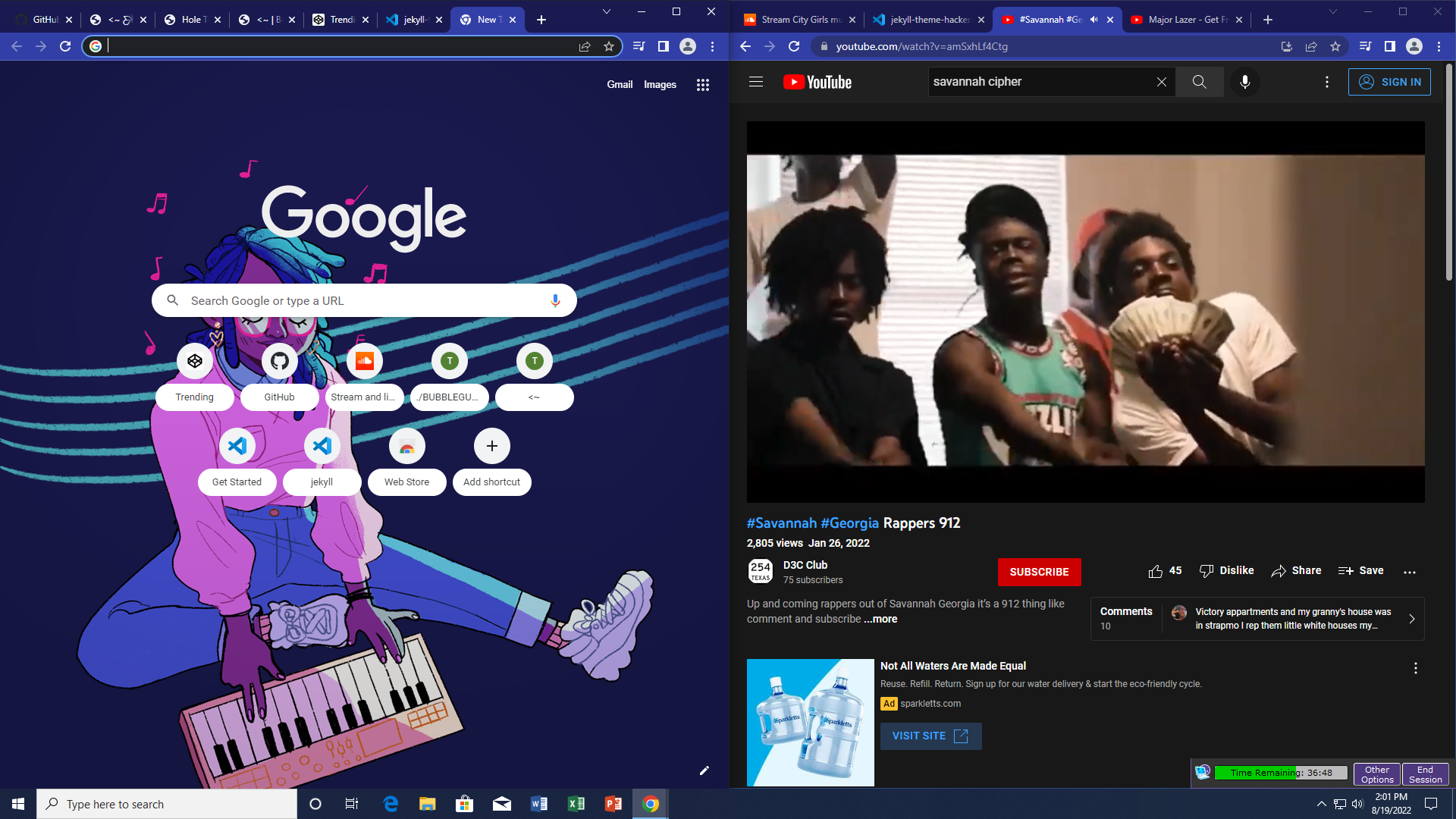Click the YouTube search magnifier button
The height and width of the screenshot is (819, 1456).
tap(1199, 82)
